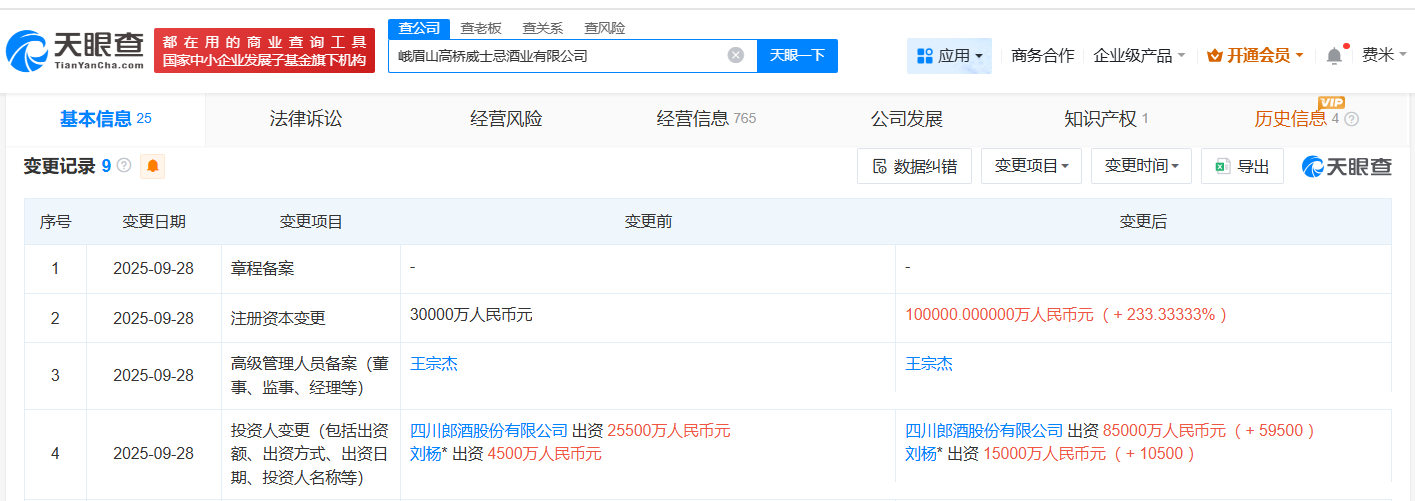Image resolution: width=1415 pixels, height=501 pixels.
Task: Clear the search box with X icon
Action: pyautogui.click(x=736, y=56)
